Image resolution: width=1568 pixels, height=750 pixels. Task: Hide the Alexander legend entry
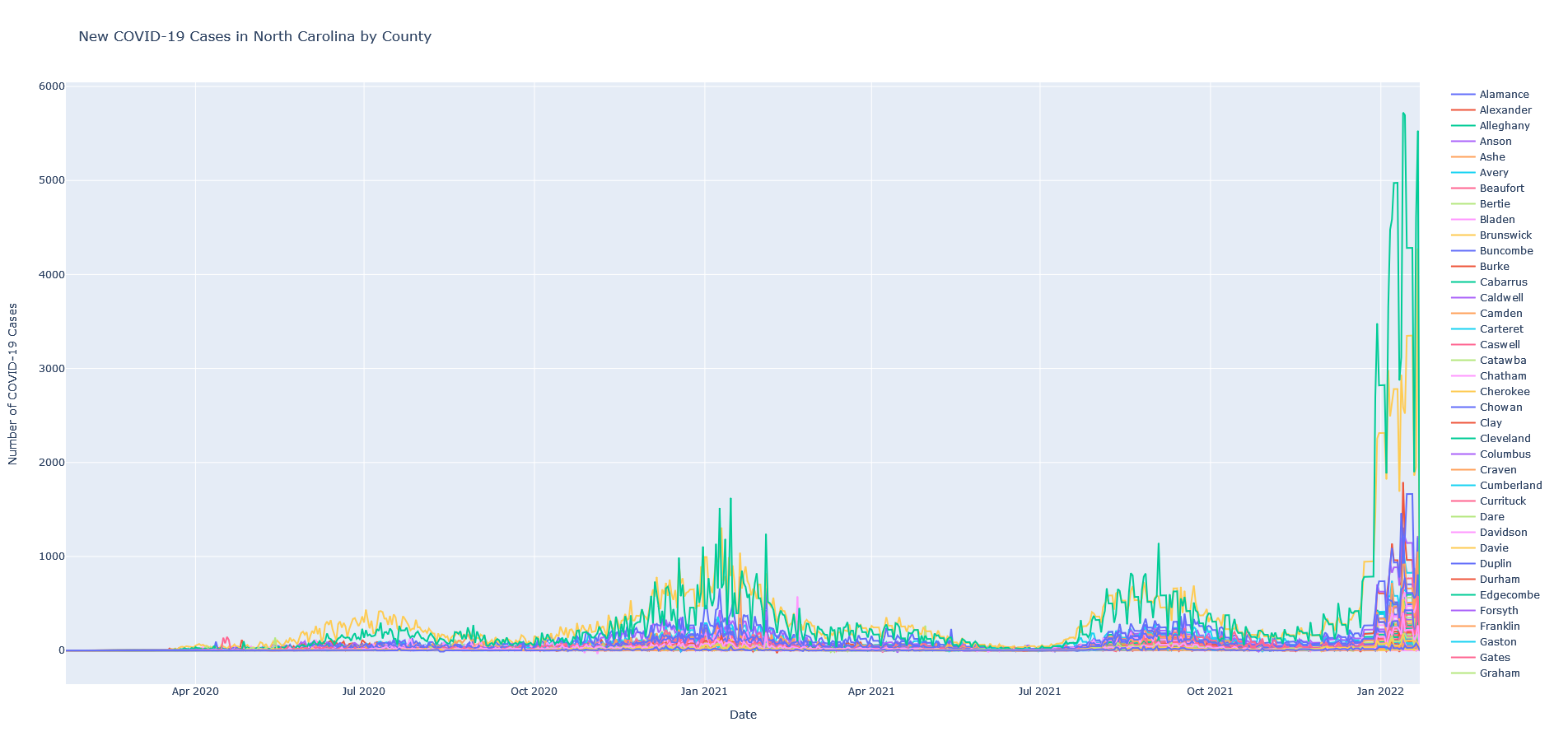(1505, 110)
